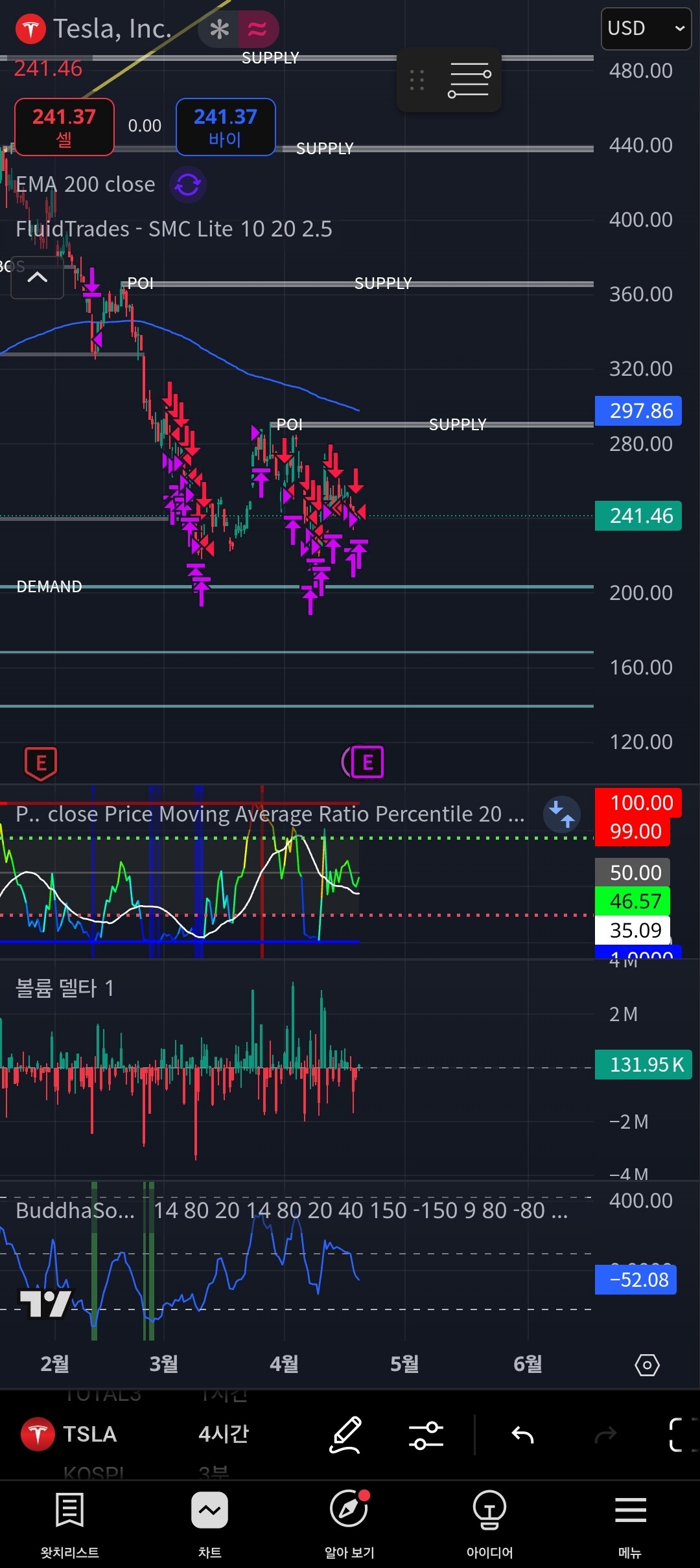Collapse the indicator legend with chevron
The height and width of the screenshot is (1568, 700).
click(38, 277)
